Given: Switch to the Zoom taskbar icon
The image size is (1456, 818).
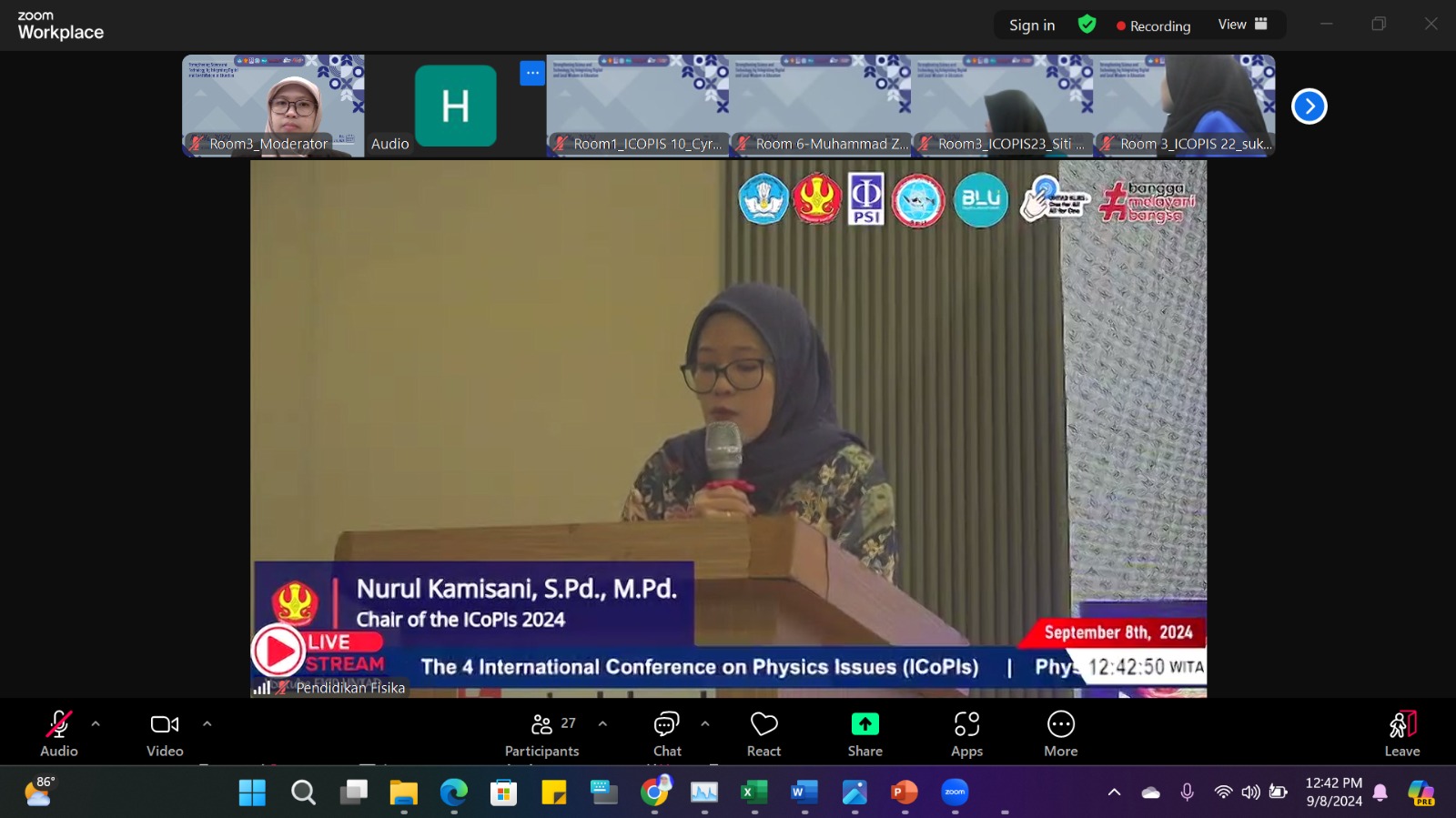Looking at the screenshot, I should [x=955, y=793].
